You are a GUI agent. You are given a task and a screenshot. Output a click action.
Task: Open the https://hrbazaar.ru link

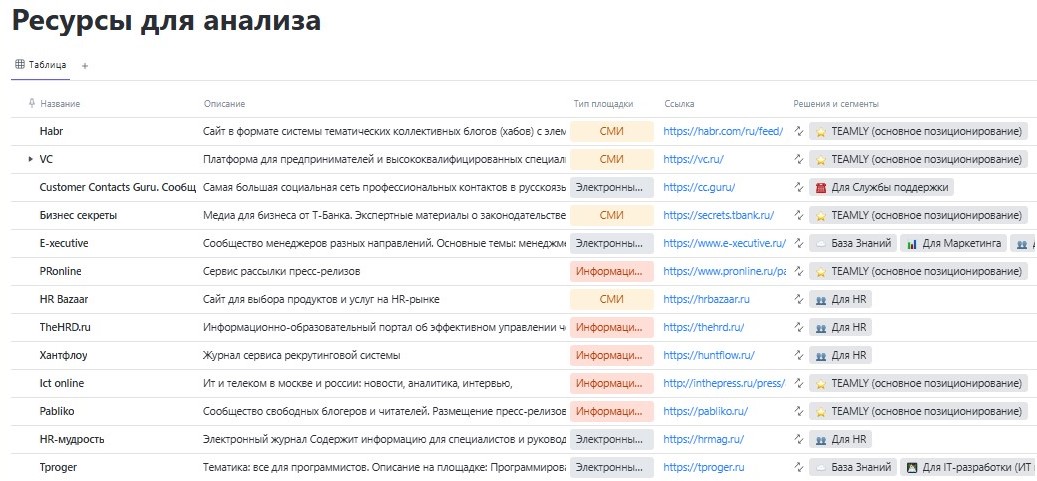(x=706, y=299)
